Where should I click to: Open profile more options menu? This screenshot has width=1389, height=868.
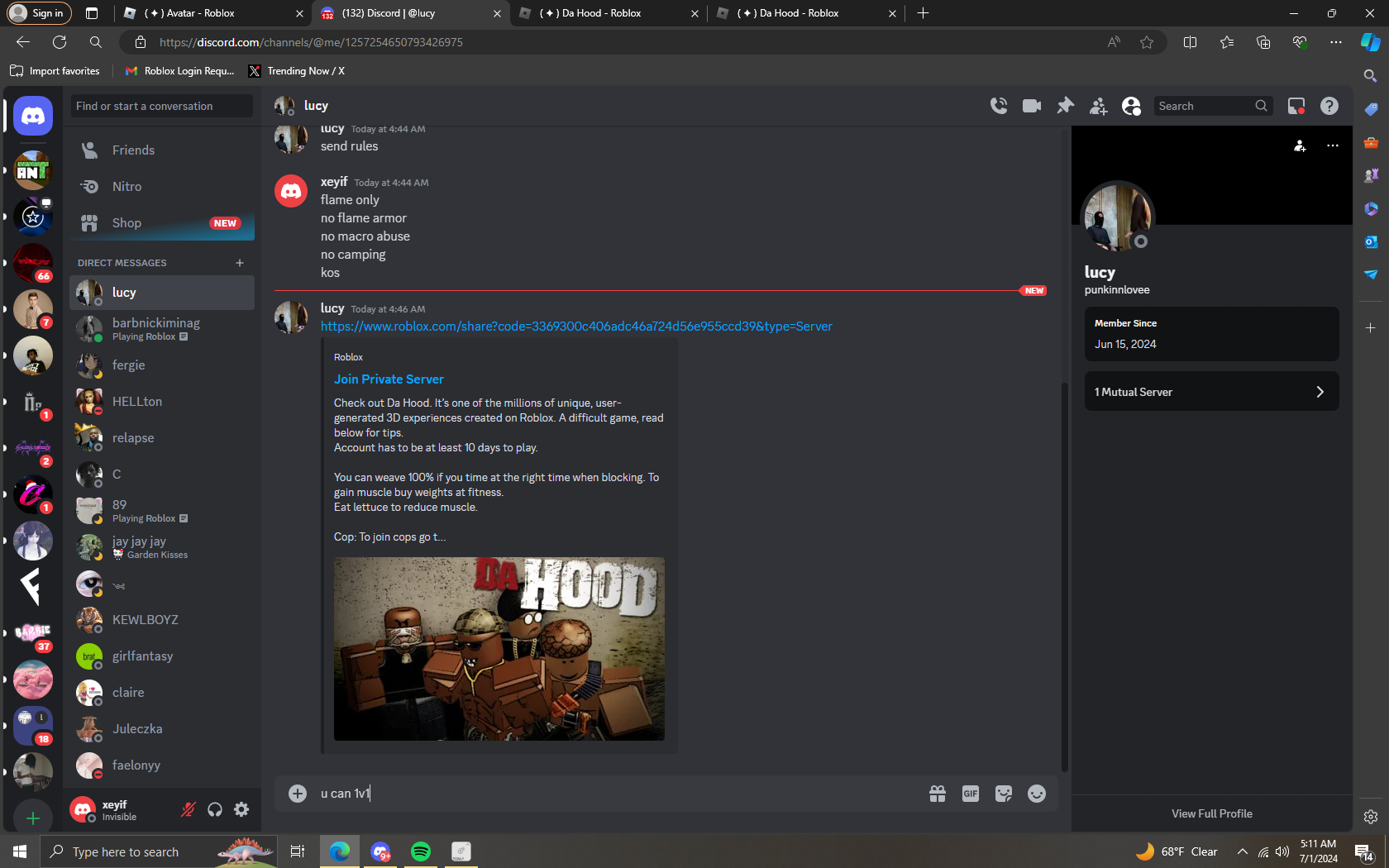point(1333,145)
